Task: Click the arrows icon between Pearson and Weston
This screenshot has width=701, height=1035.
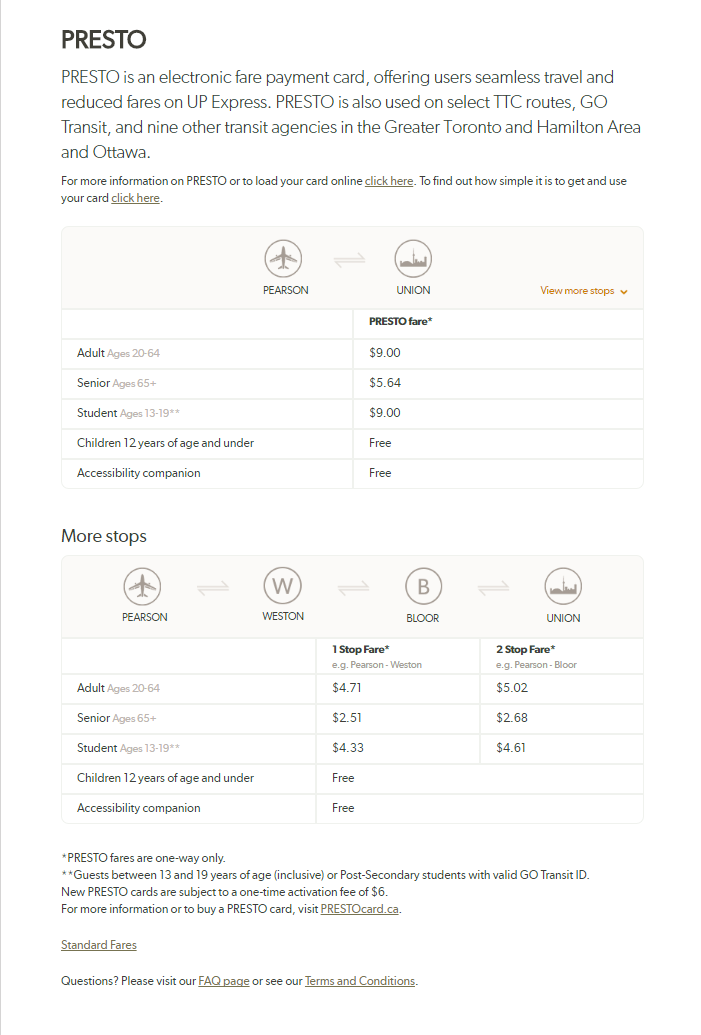Action: click(x=213, y=588)
